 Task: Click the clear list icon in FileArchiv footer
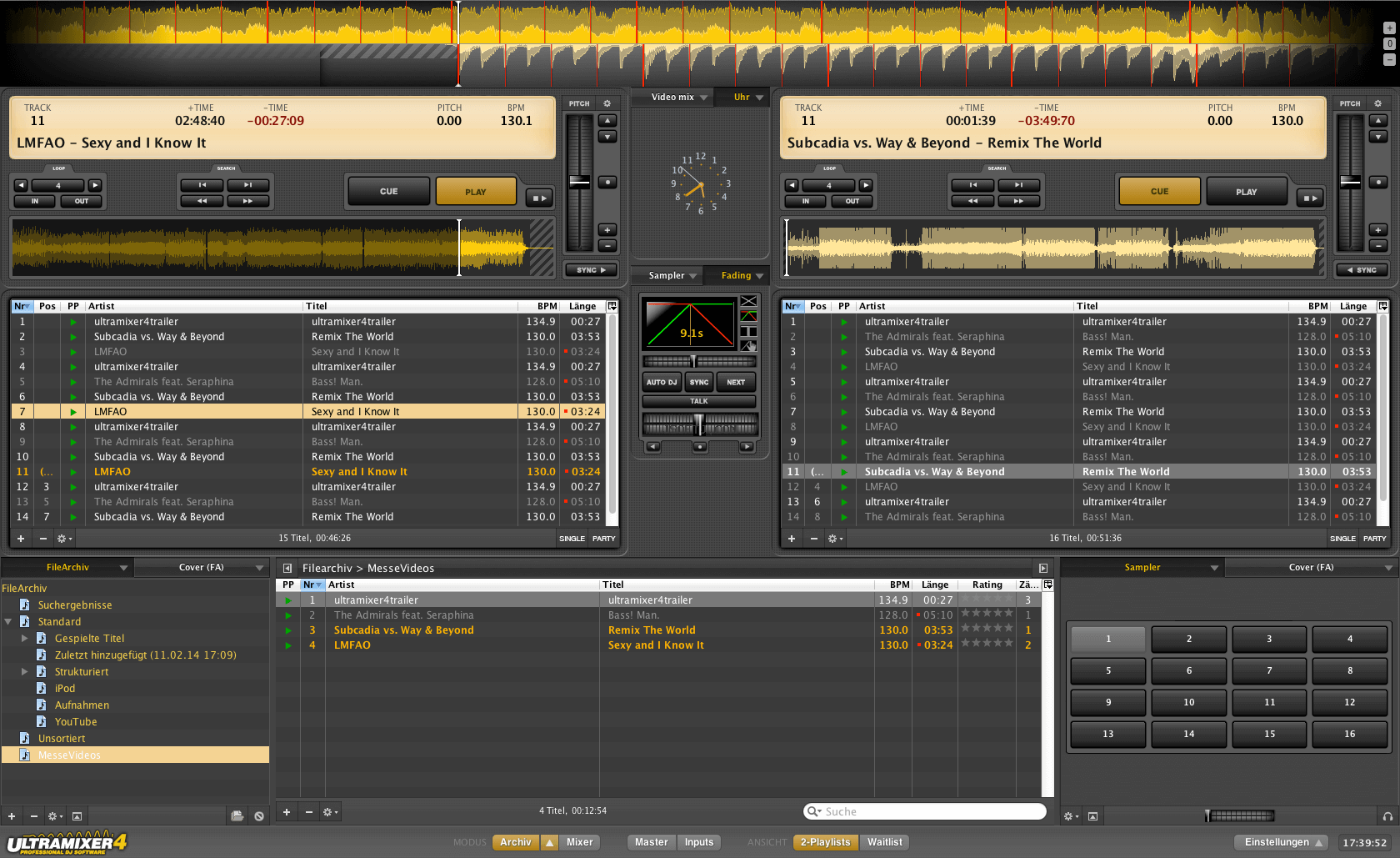click(259, 816)
